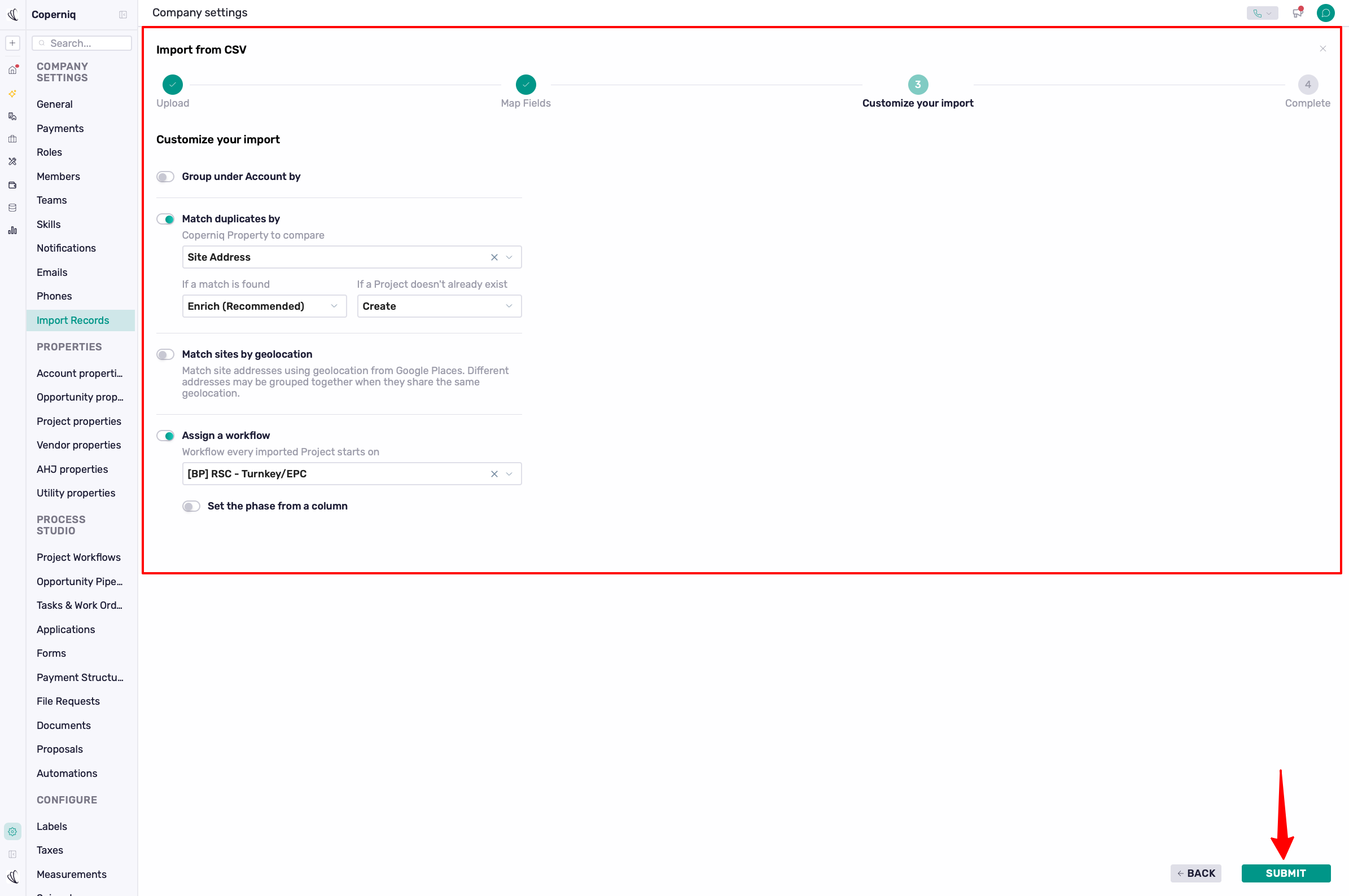
Task: Open the home icon with red notification dot
Action: 12,71
